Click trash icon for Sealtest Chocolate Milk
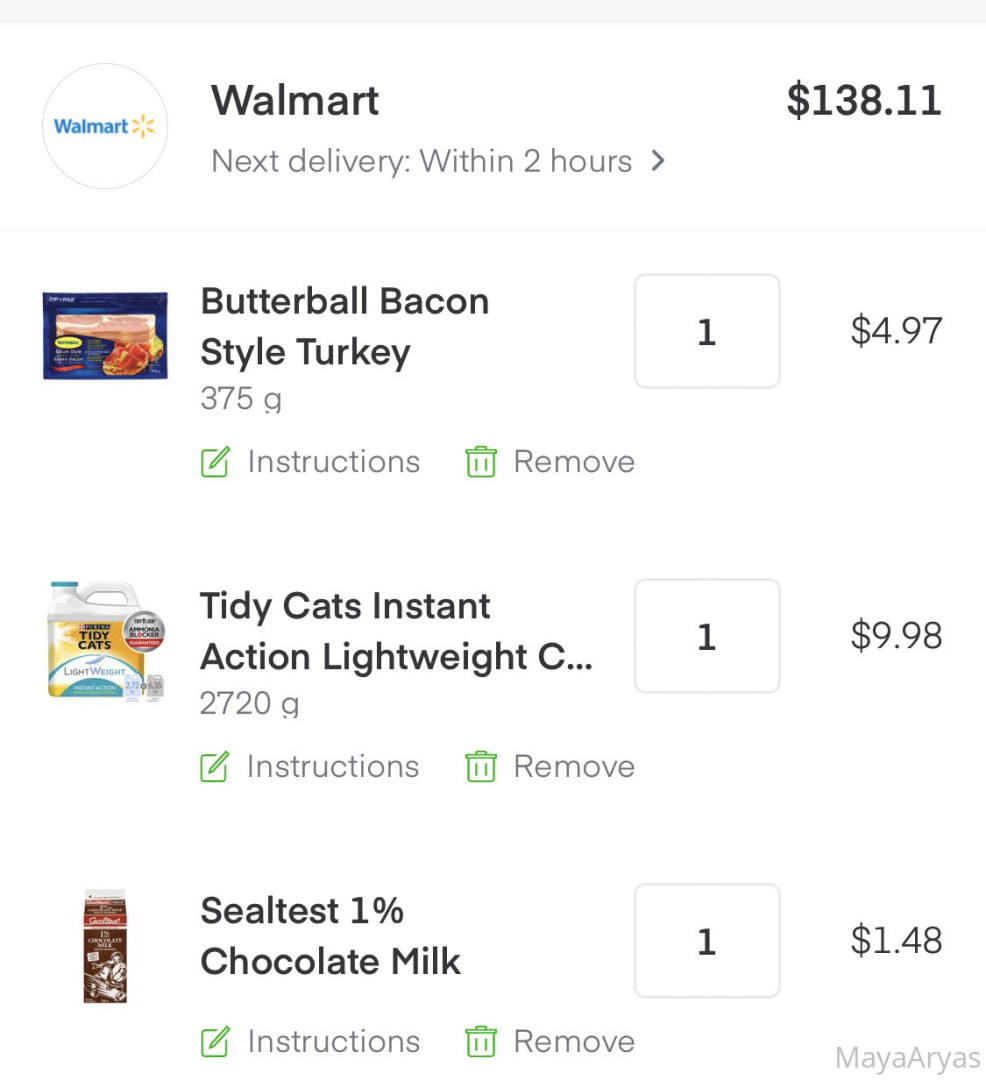The image size is (986, 1080). [481, 1042]
